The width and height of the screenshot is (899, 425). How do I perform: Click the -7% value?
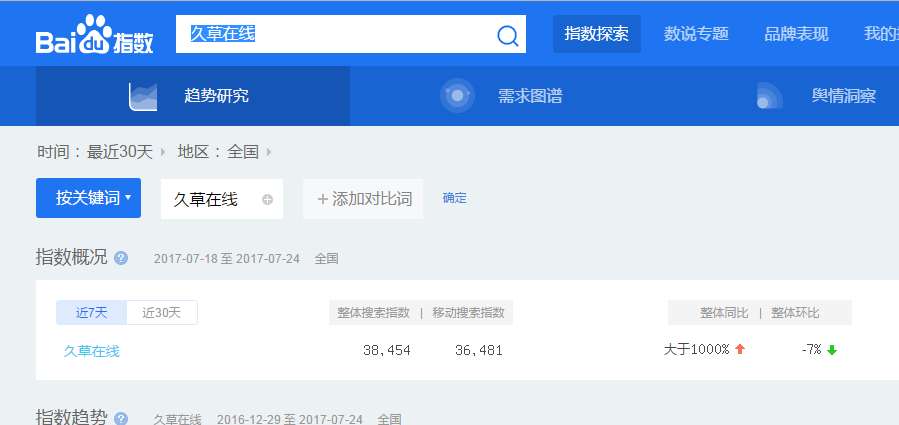coord(812,349)
